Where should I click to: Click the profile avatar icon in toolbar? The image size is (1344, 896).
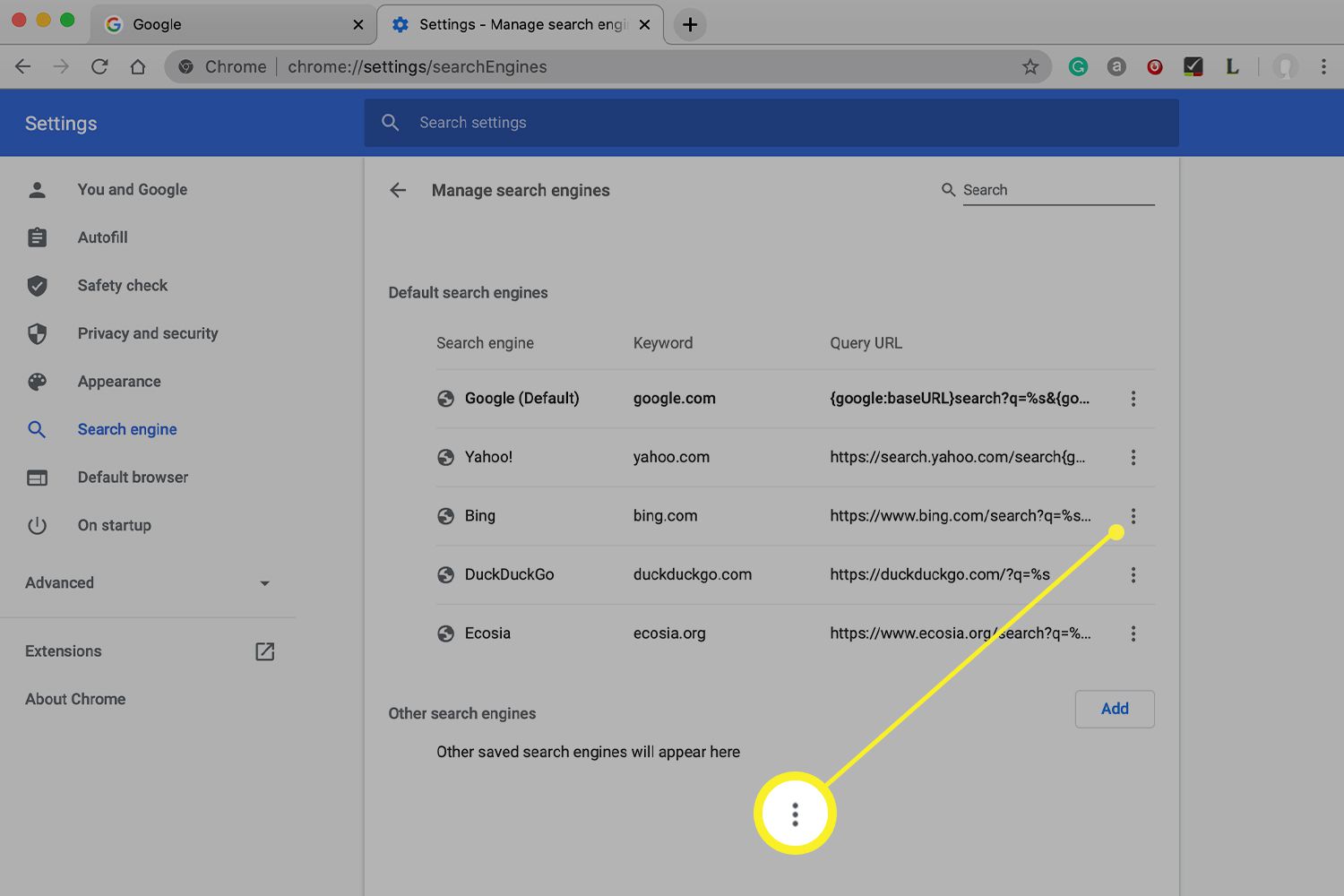pyautogui.click(x=1285, y=67)
